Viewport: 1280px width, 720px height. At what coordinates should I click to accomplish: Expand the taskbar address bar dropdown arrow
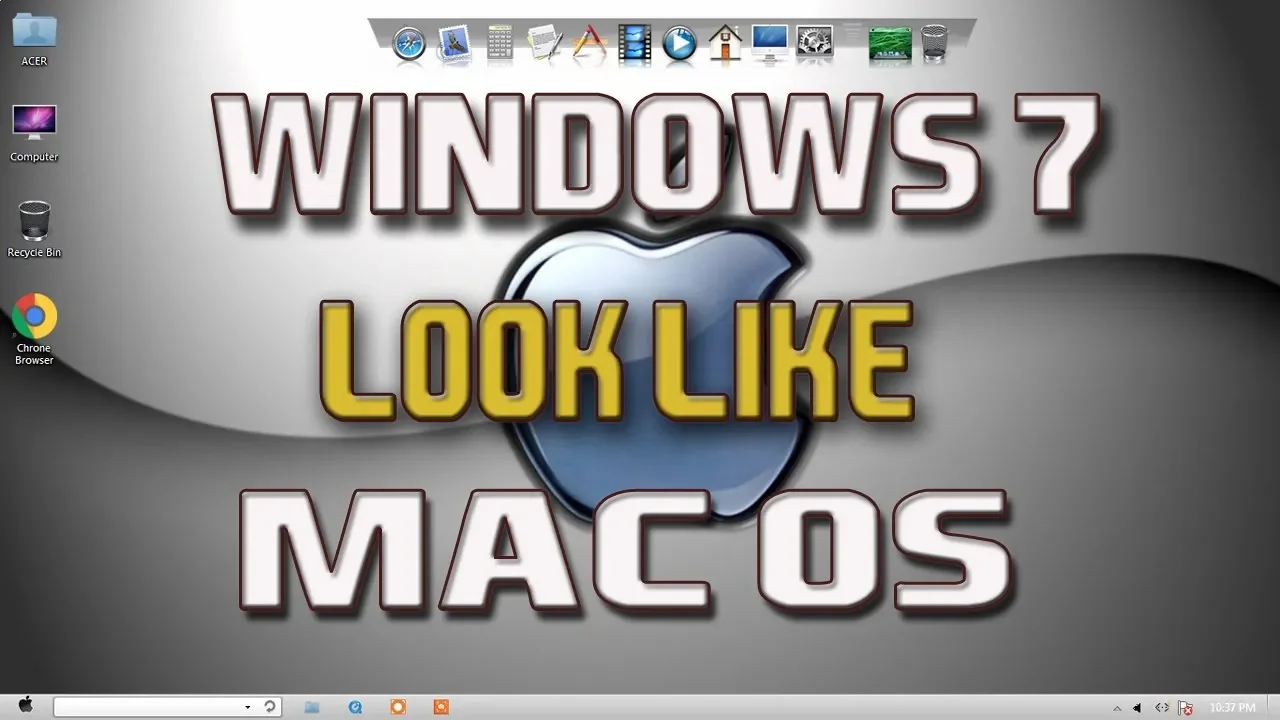(247, 707)
